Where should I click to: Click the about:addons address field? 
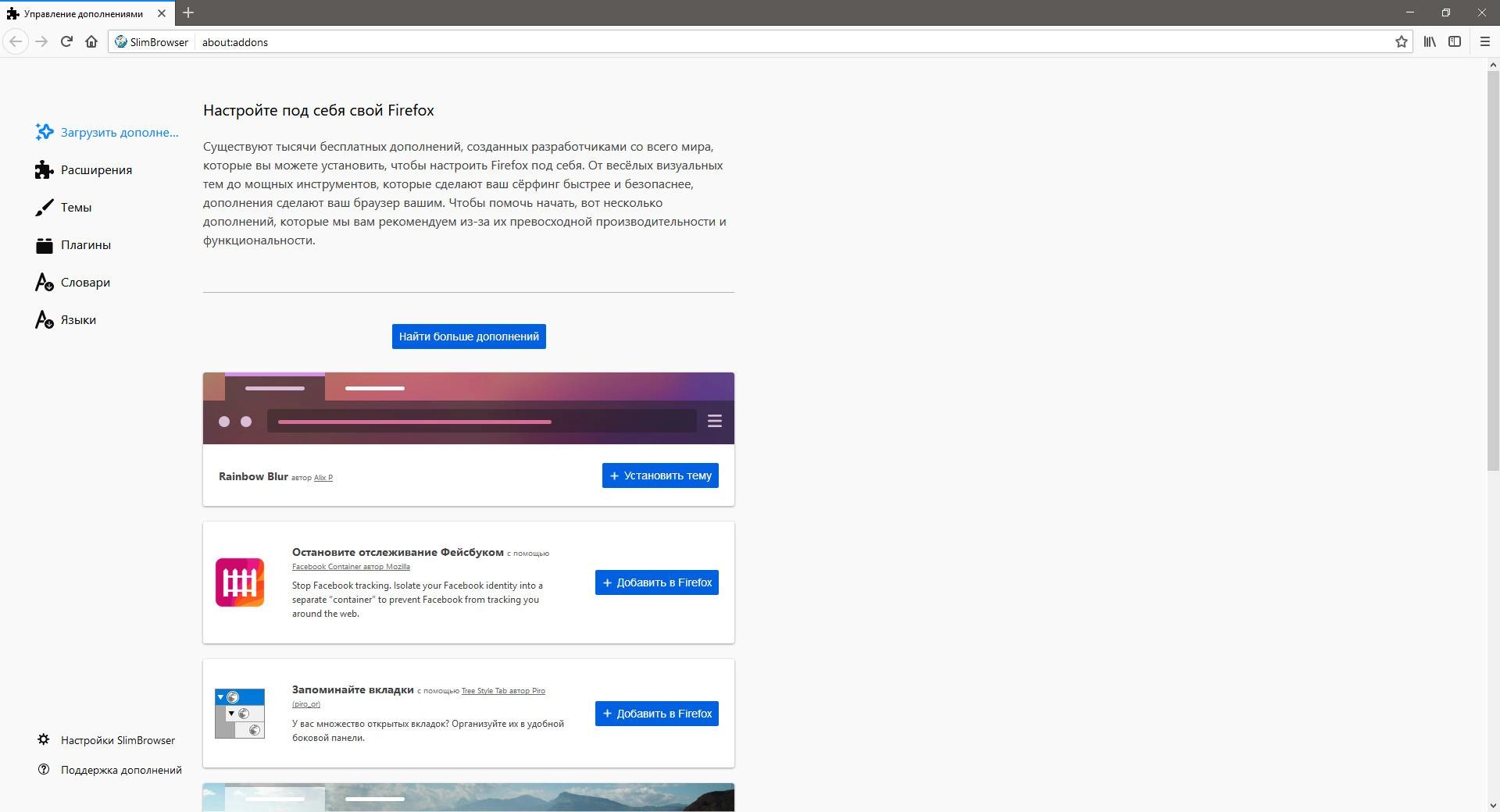click(793, 42)
